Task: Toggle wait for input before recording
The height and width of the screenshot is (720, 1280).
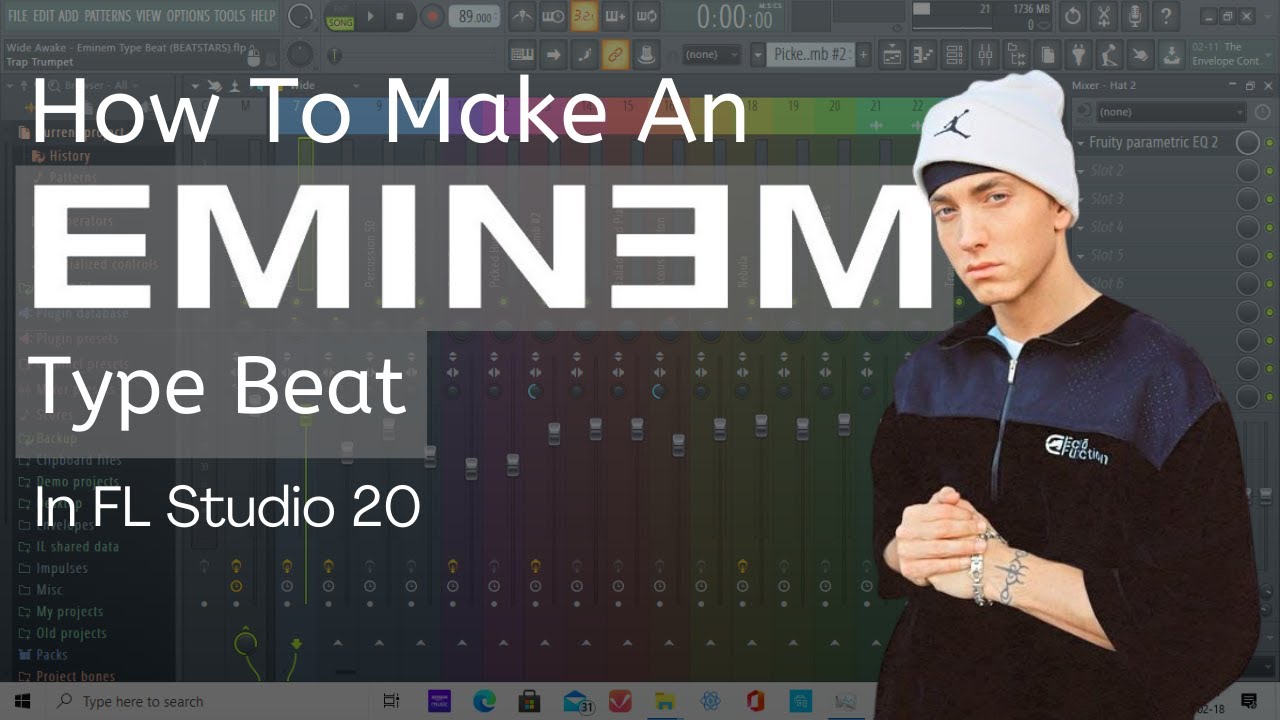Action: click(x=553, y=16)
